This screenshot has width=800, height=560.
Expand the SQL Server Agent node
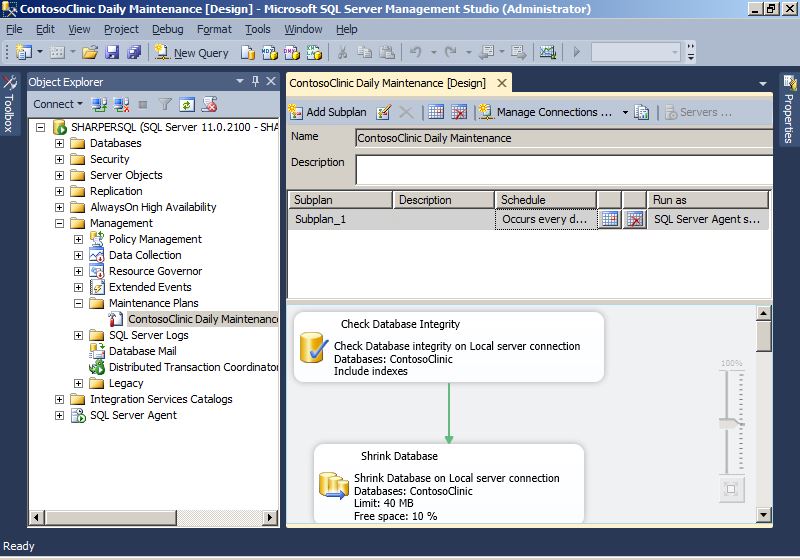point(60,415)
